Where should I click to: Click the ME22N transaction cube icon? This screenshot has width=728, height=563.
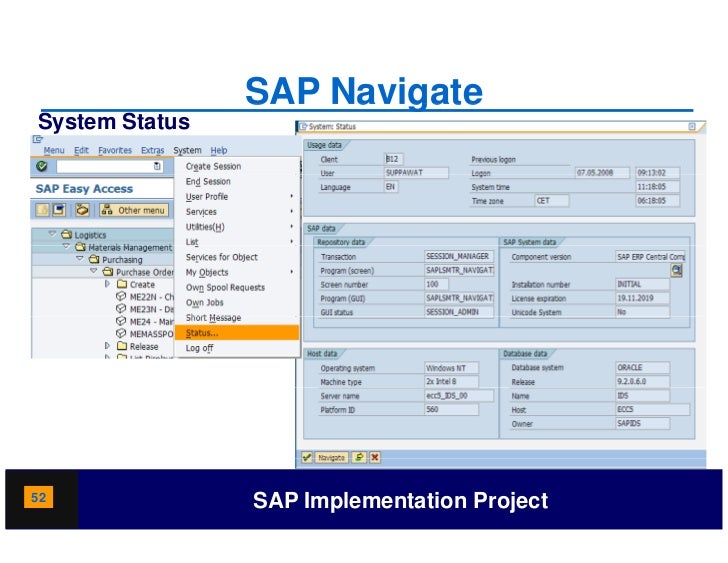(121, 296)
